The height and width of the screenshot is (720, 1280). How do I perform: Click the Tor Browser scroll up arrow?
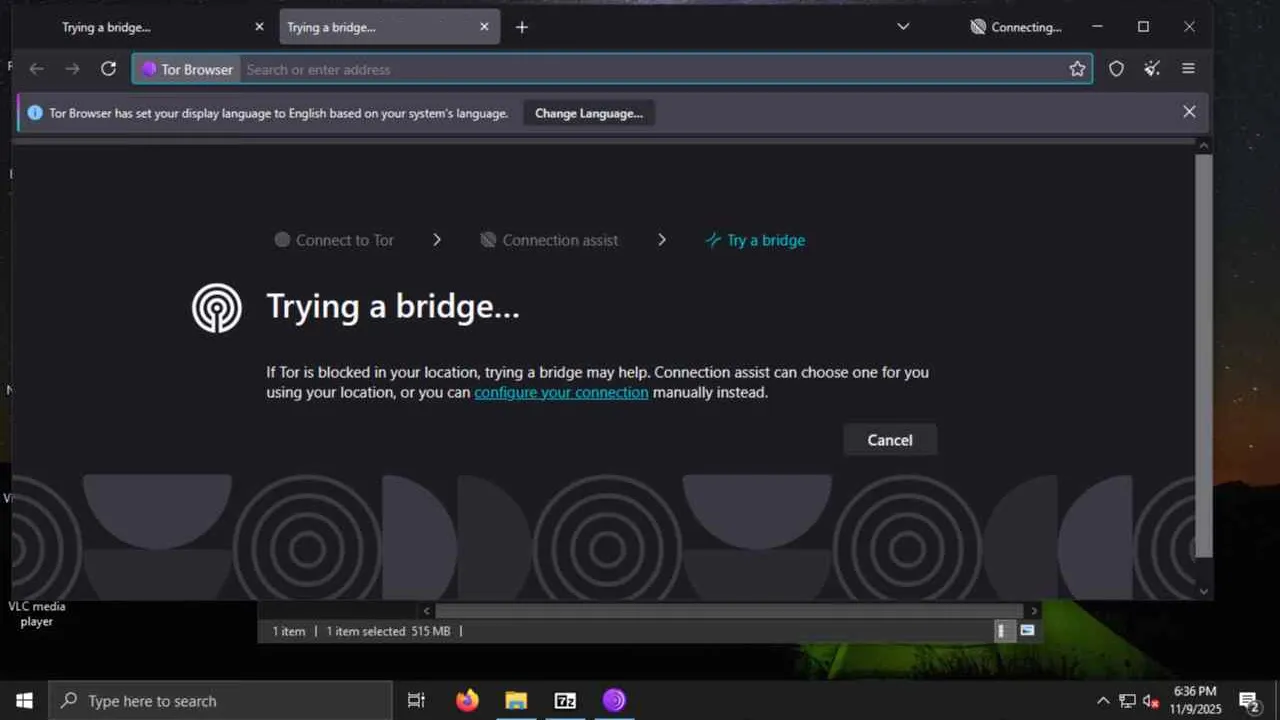coord(1204,146)
